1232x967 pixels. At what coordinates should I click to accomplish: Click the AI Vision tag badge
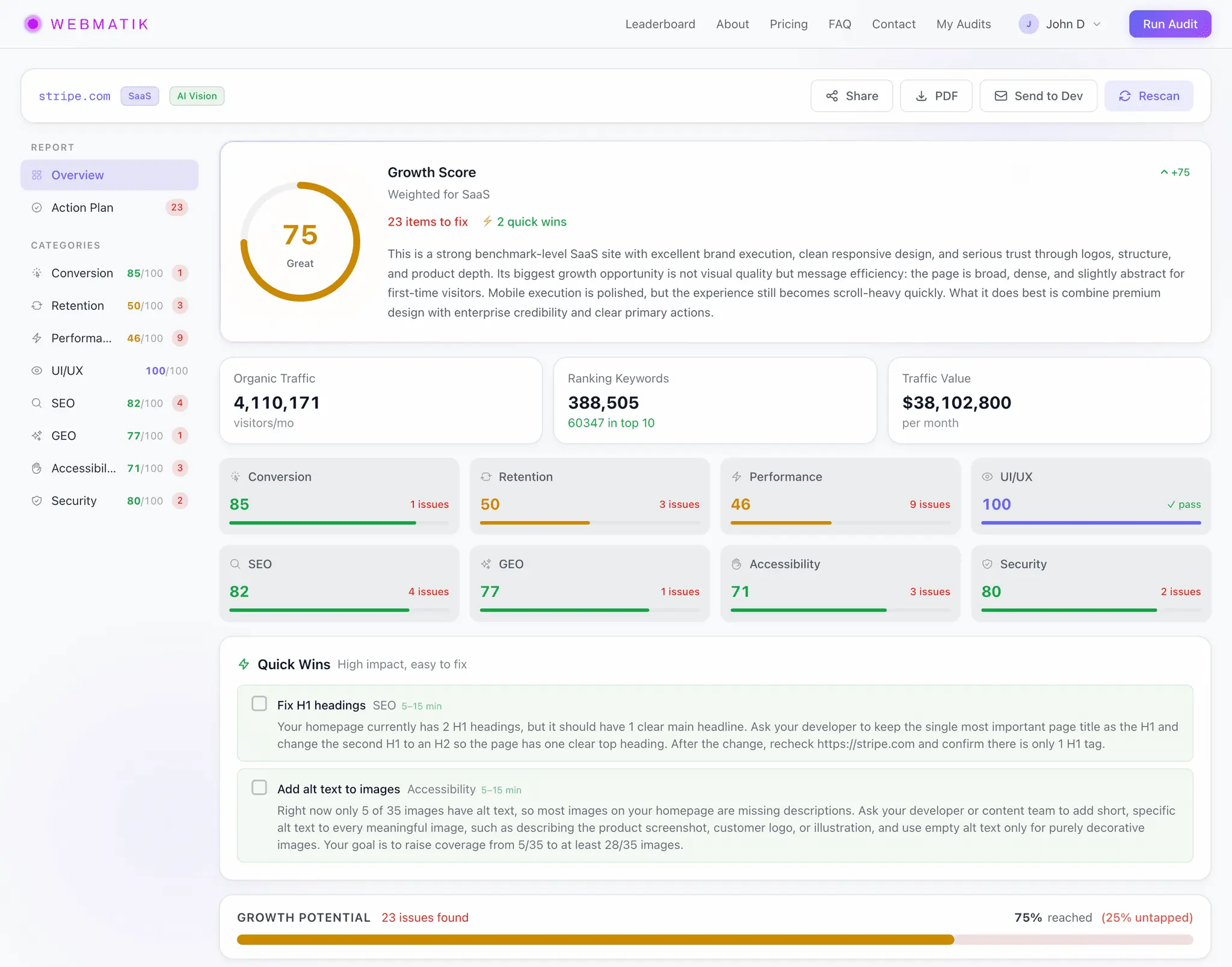click(x=197, y=96)
